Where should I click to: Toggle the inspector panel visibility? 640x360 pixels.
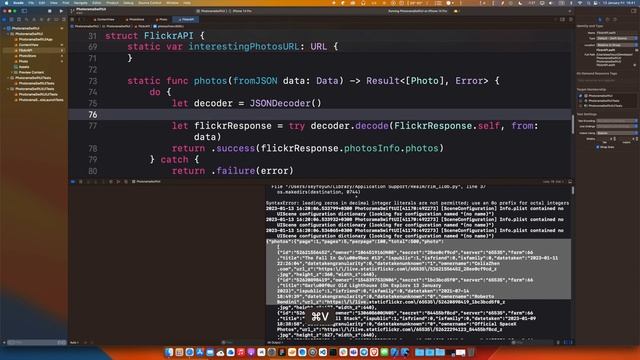(633, 11)
